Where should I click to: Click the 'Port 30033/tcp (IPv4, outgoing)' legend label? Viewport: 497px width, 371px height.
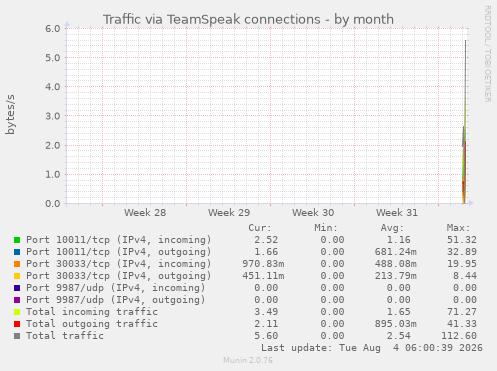coord(119,276)
